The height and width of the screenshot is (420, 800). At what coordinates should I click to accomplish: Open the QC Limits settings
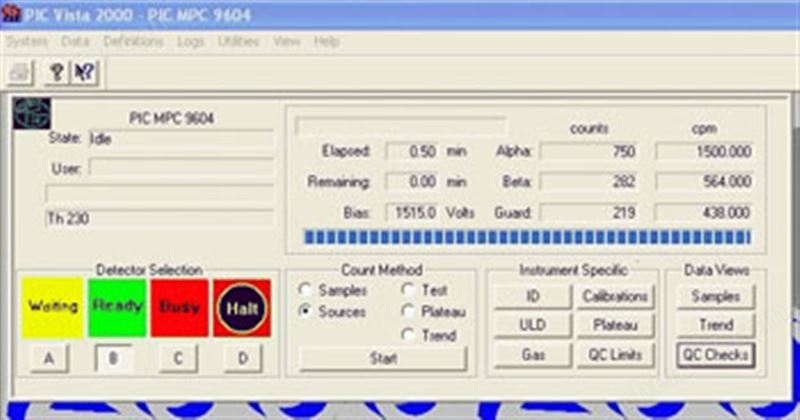coord(615,355)
